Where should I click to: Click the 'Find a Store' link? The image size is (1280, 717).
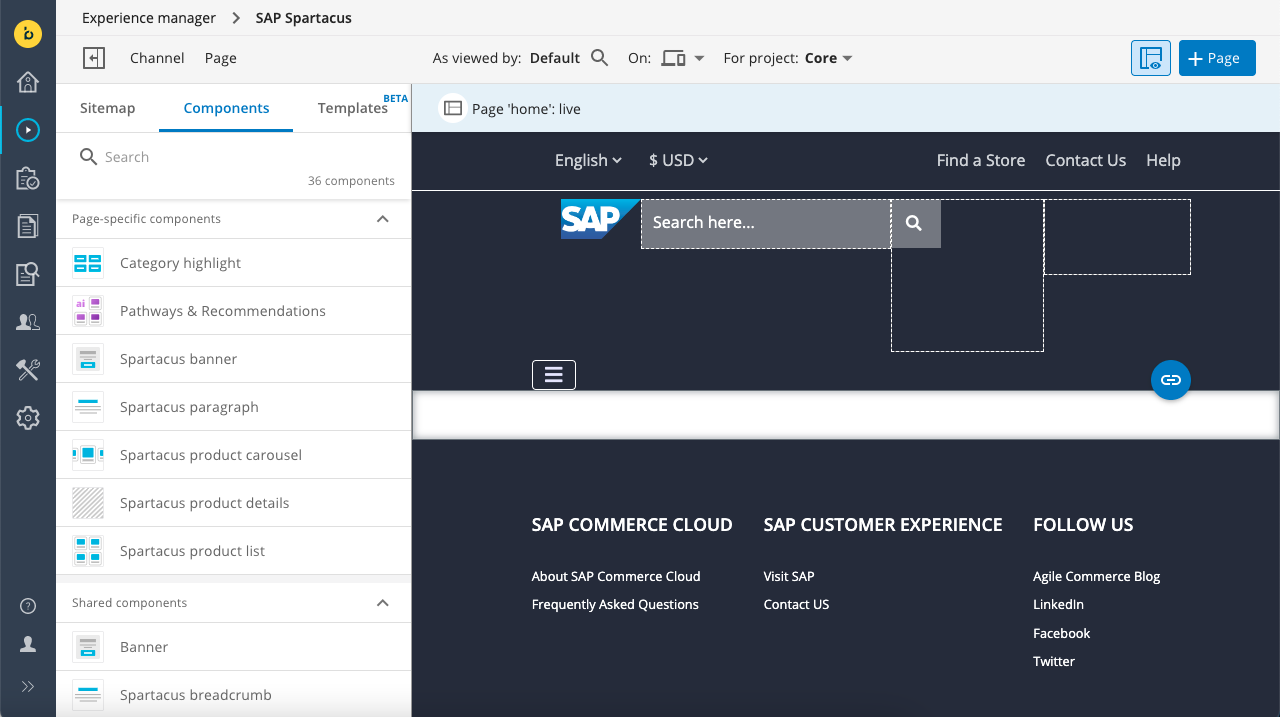981,160
